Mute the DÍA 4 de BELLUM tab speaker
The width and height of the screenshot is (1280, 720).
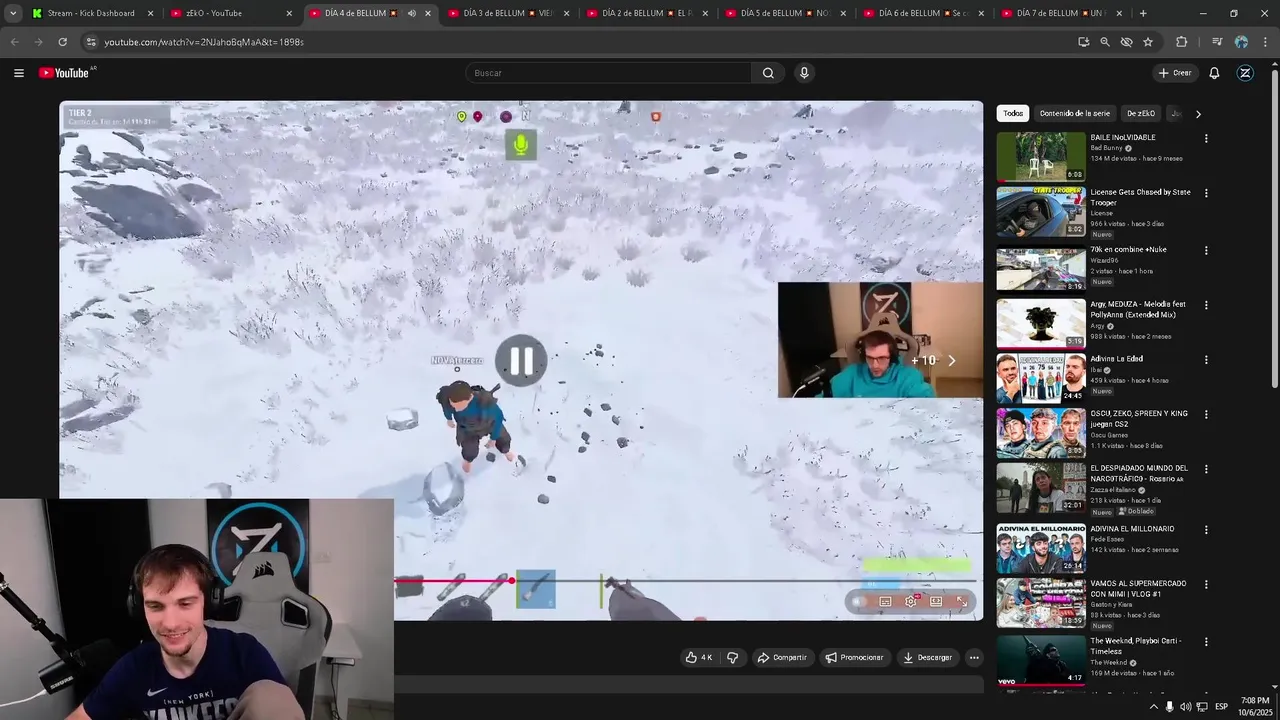[412, 13]
